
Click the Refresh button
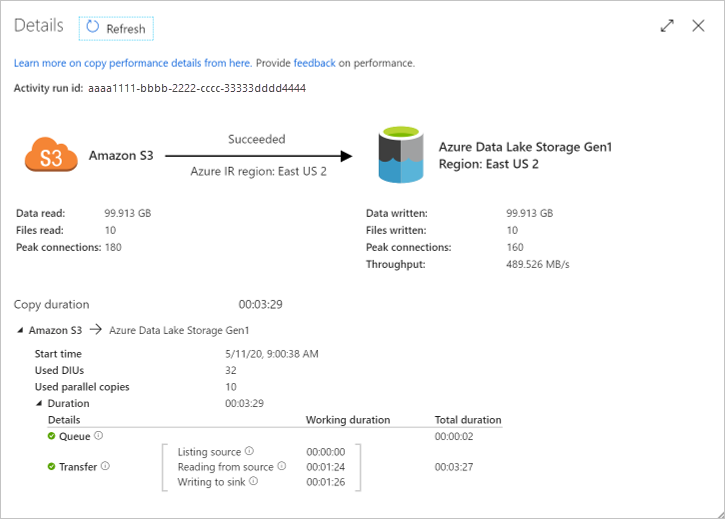point(116,29)
